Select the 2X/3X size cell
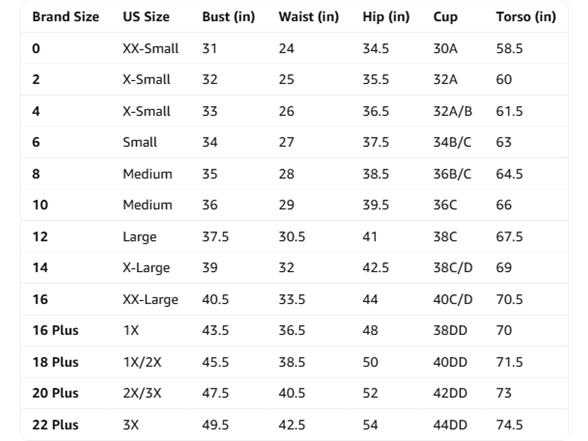 142,393
